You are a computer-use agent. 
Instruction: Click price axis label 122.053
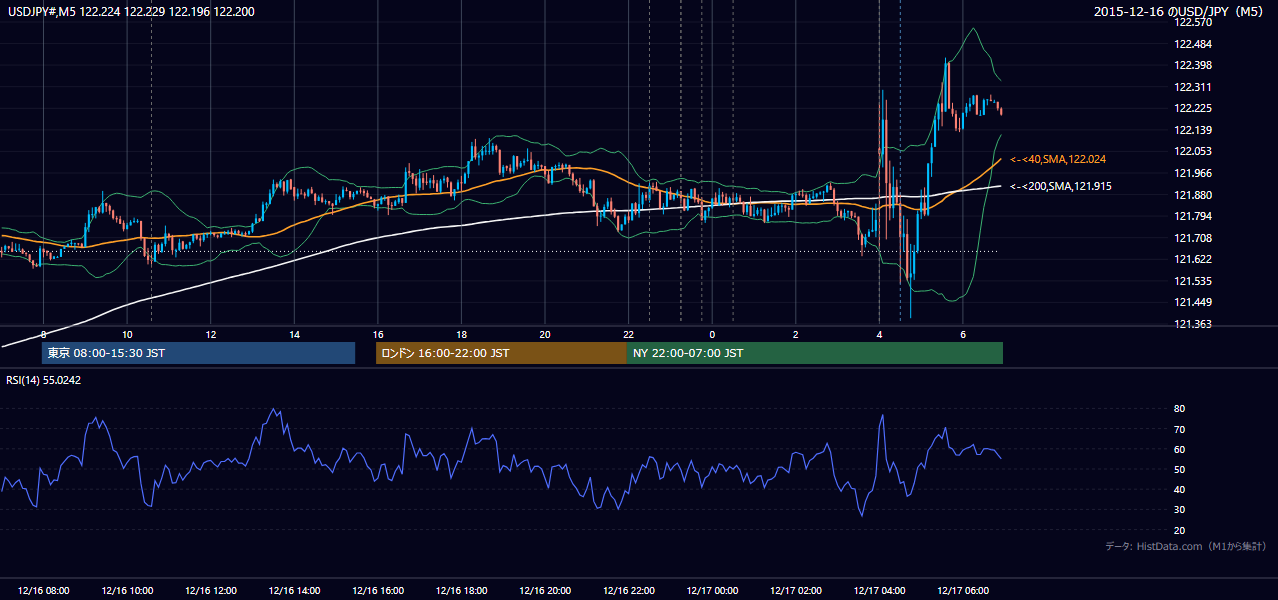pos(1192,151)
